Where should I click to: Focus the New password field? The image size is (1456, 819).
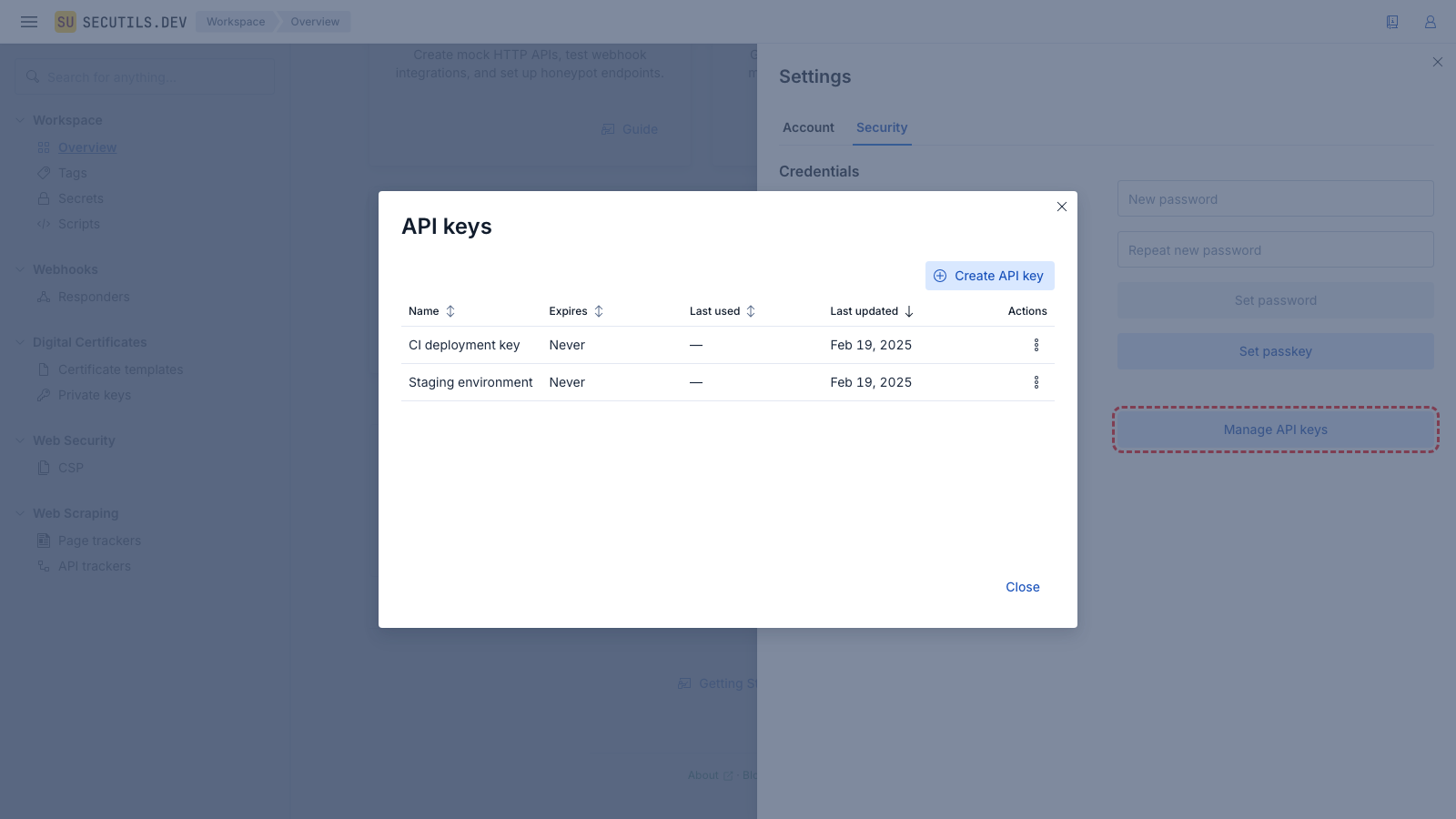click(x=1275, y=198)
